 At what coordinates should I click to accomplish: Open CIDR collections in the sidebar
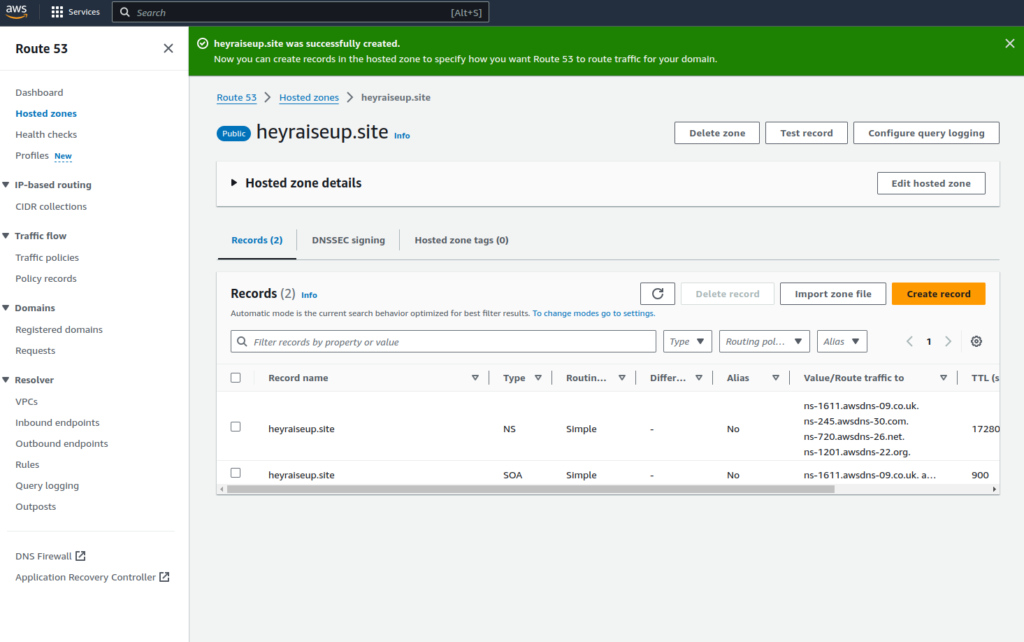[51, 206]
